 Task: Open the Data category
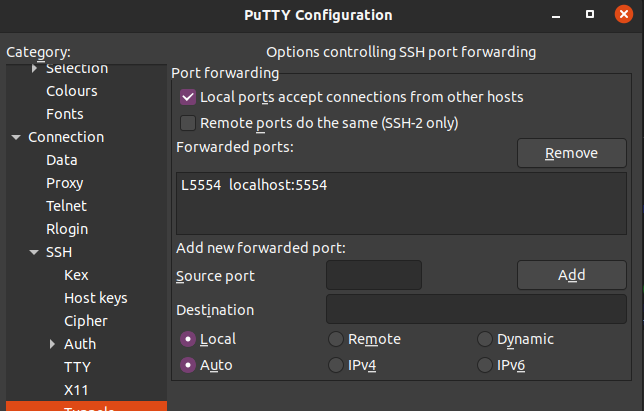[x=62, y=160]
